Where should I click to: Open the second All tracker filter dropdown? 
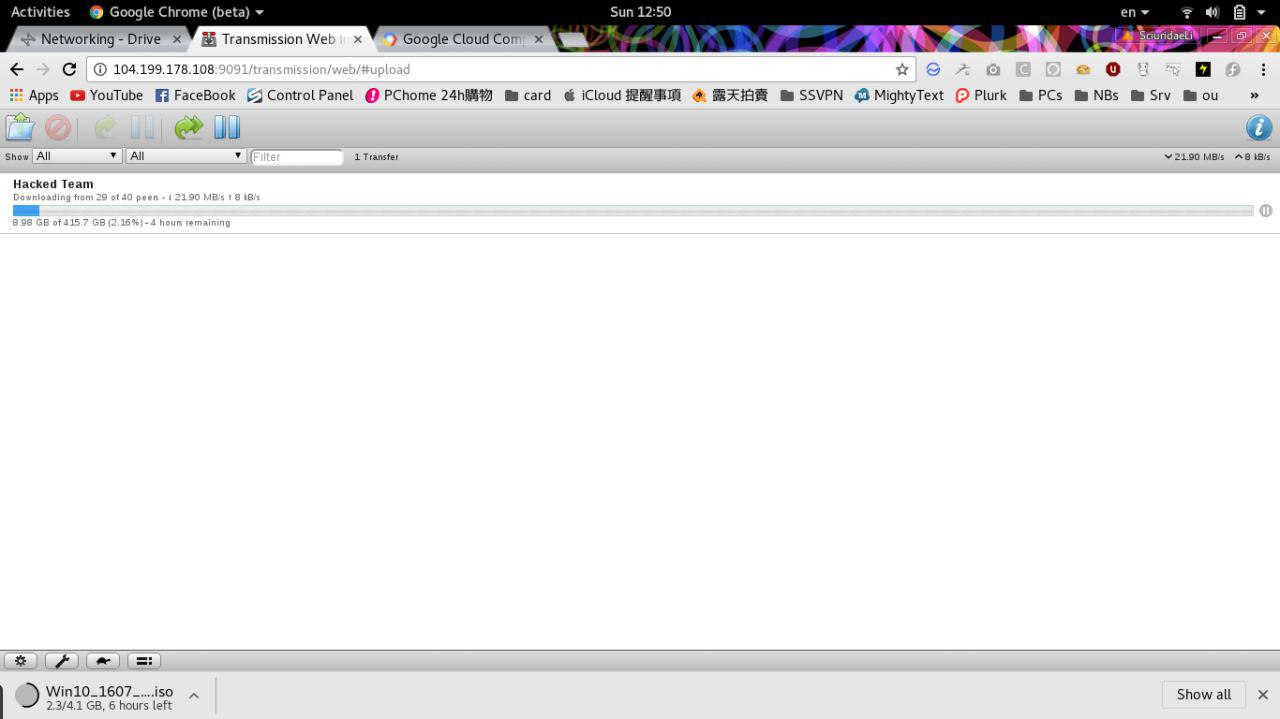pos(186,156)
